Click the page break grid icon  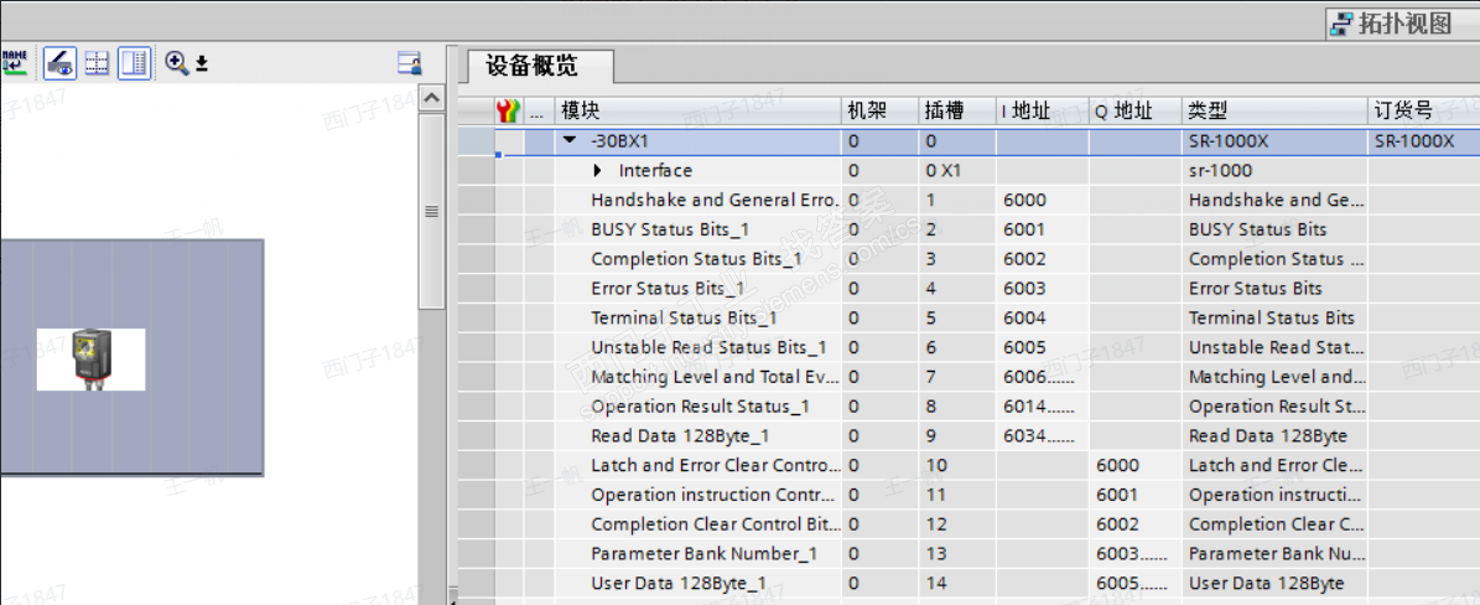point(97,64)
